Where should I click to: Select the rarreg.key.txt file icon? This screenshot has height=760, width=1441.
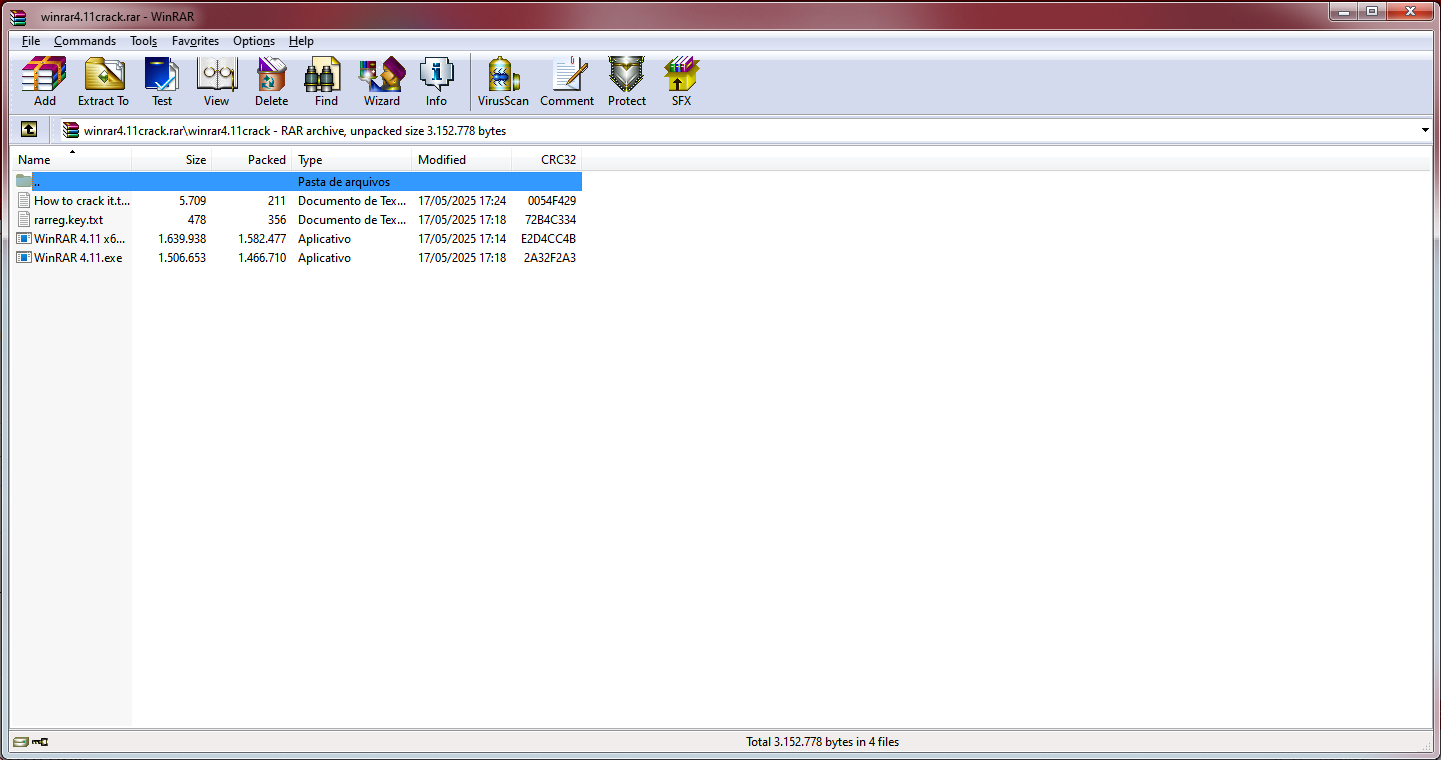[x=24, y=219]
